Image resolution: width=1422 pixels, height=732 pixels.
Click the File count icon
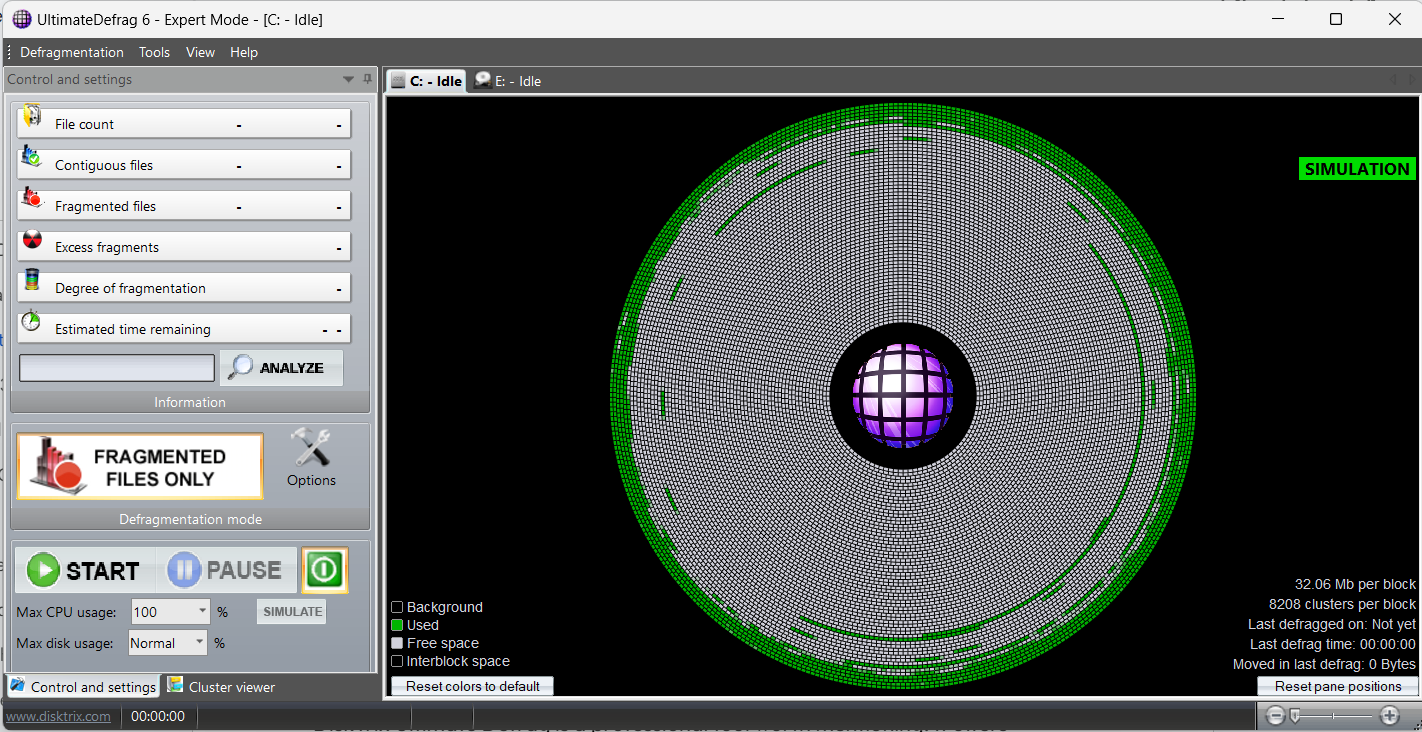click(x=32, y=116)
